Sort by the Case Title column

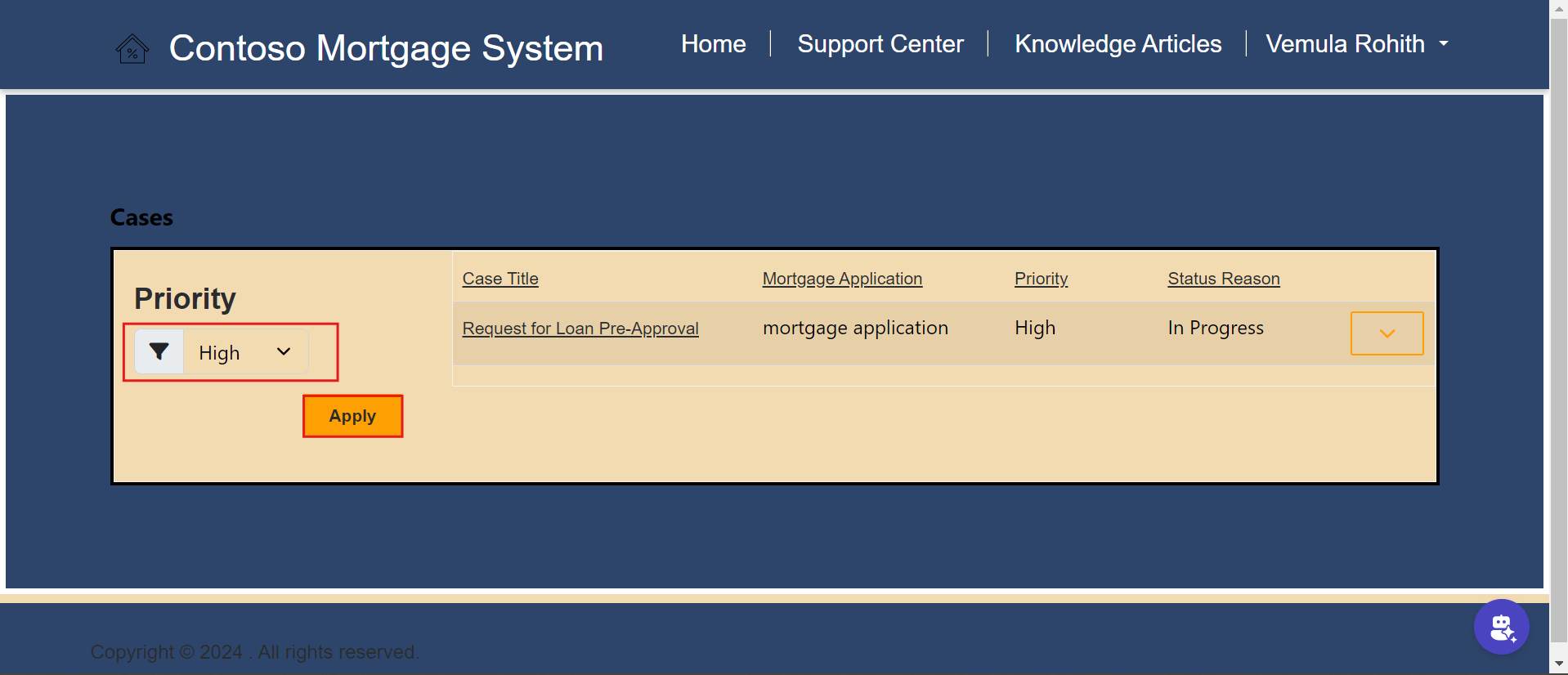tap(500, 279)
